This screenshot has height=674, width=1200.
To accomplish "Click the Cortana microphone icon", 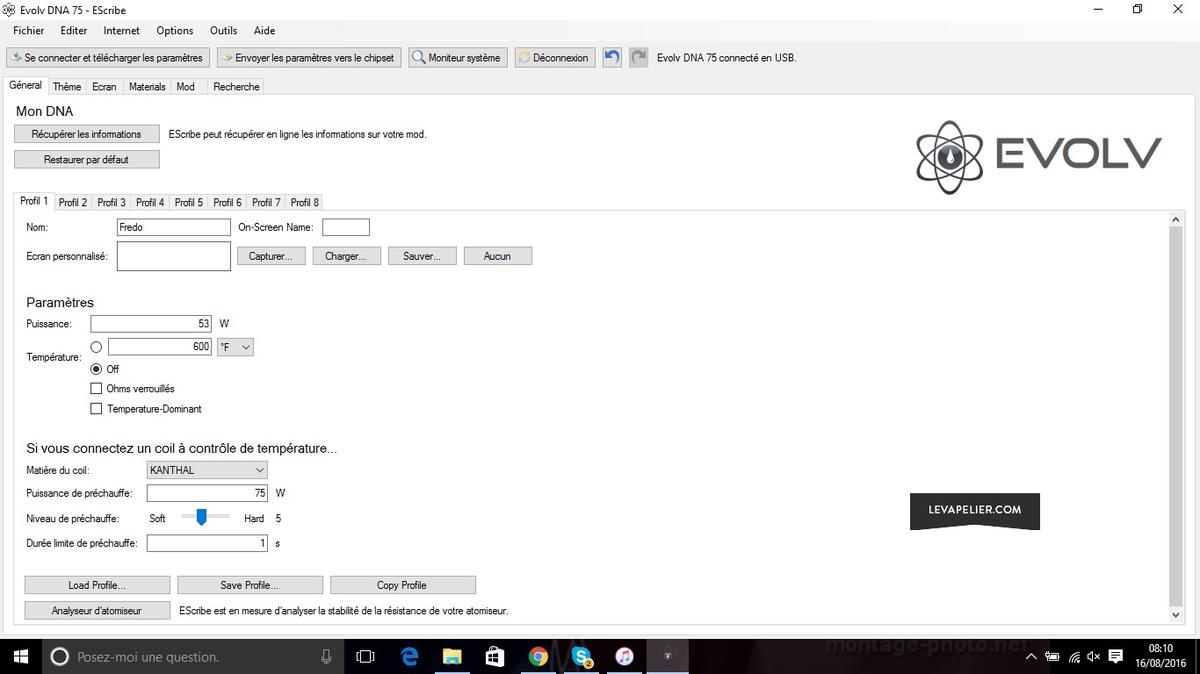I will click(326, 657).
